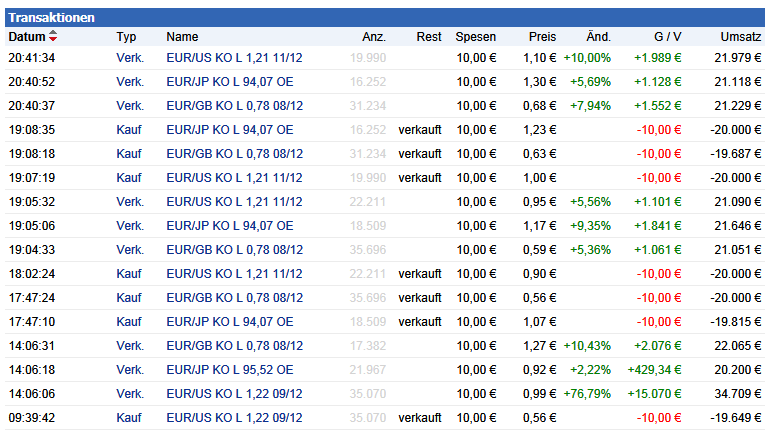Viewport: 772px width, 431px height.
Task: Select the change value +10,43%
Action: [587, 346]
